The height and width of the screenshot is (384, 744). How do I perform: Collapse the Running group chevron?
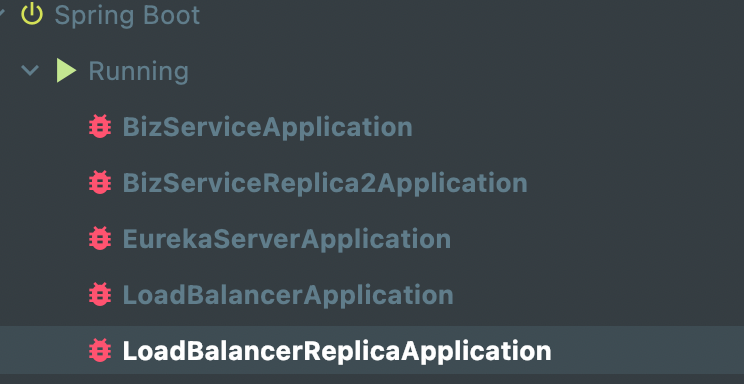tap(30, 71)
